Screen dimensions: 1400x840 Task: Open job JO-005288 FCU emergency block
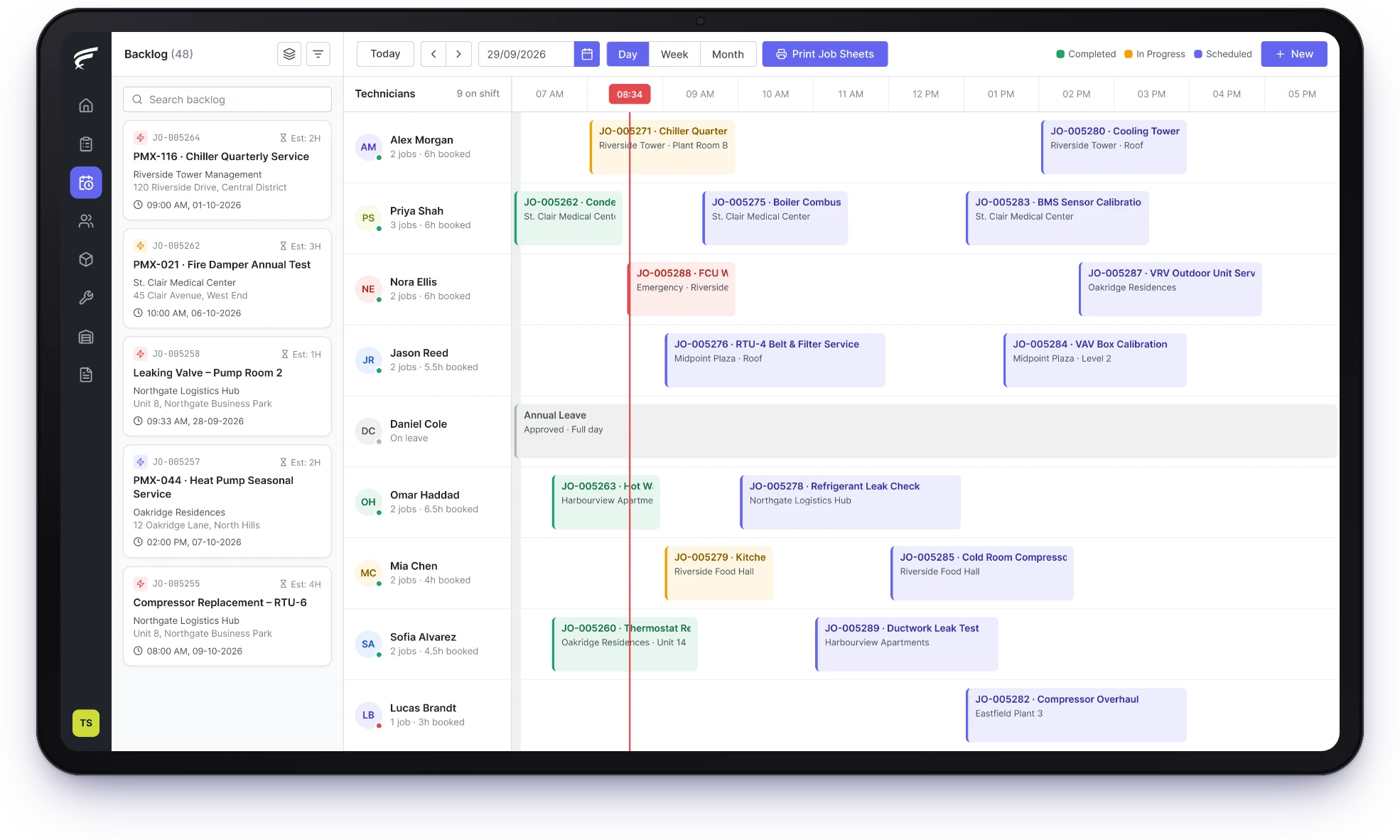tap(681, 289)
